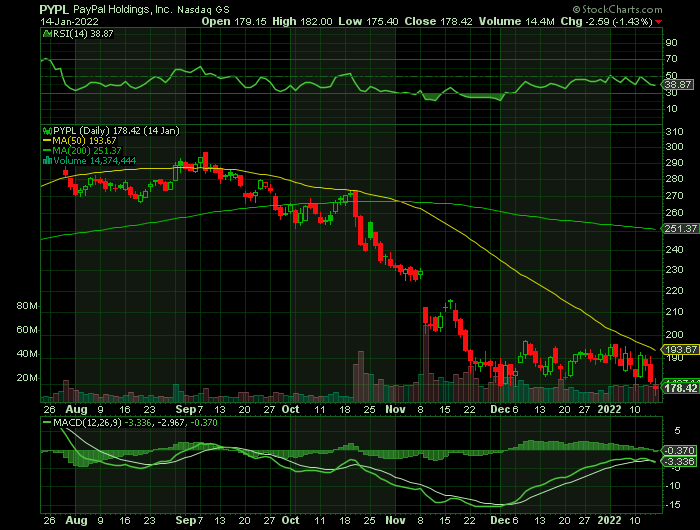Image resolution: width=700 pixels, height=530 pixels.
Task: Click the PYPL (Daily) candlestick legend icon
Action: click(44, 130)
